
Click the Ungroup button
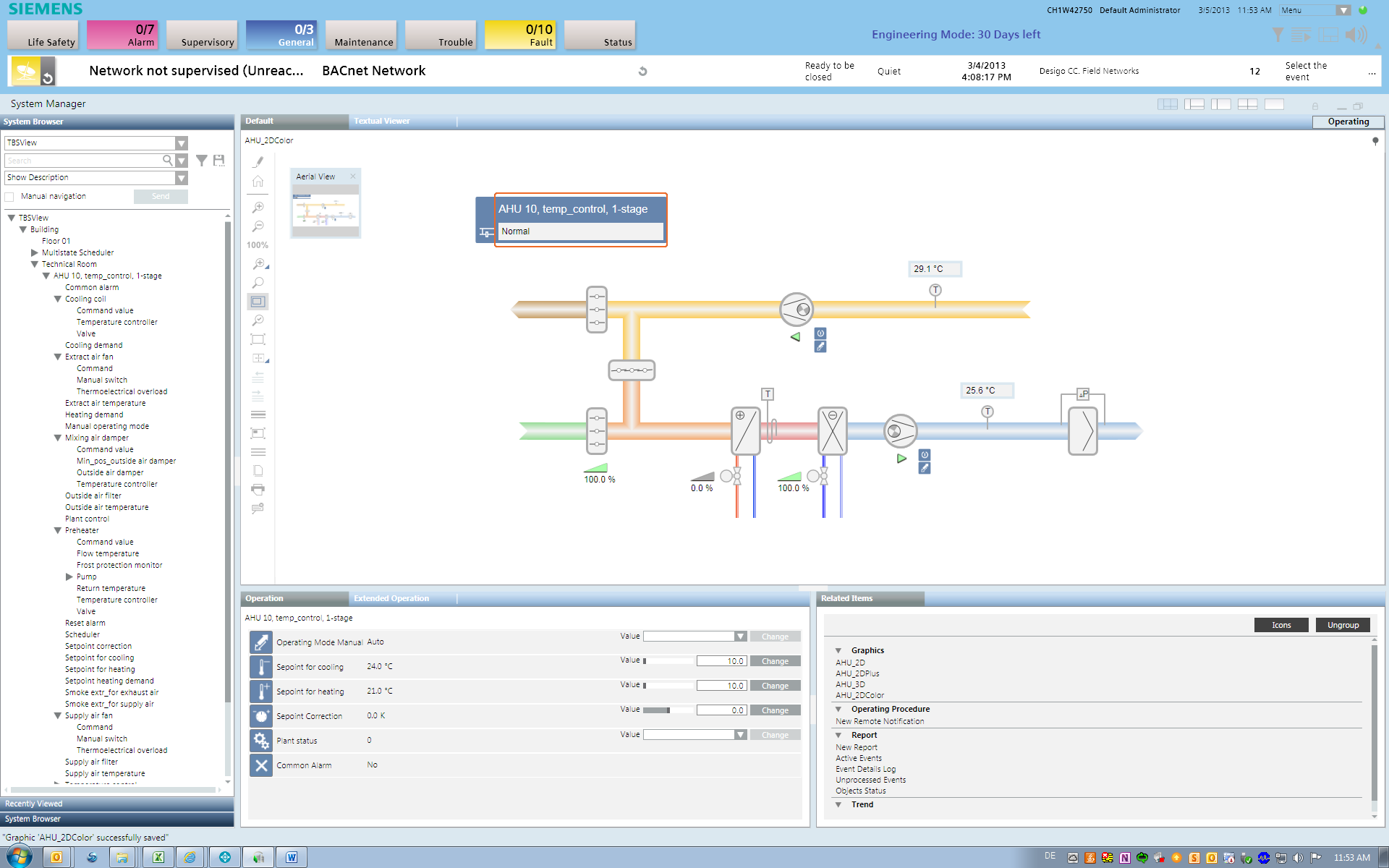pos(1343,625)
